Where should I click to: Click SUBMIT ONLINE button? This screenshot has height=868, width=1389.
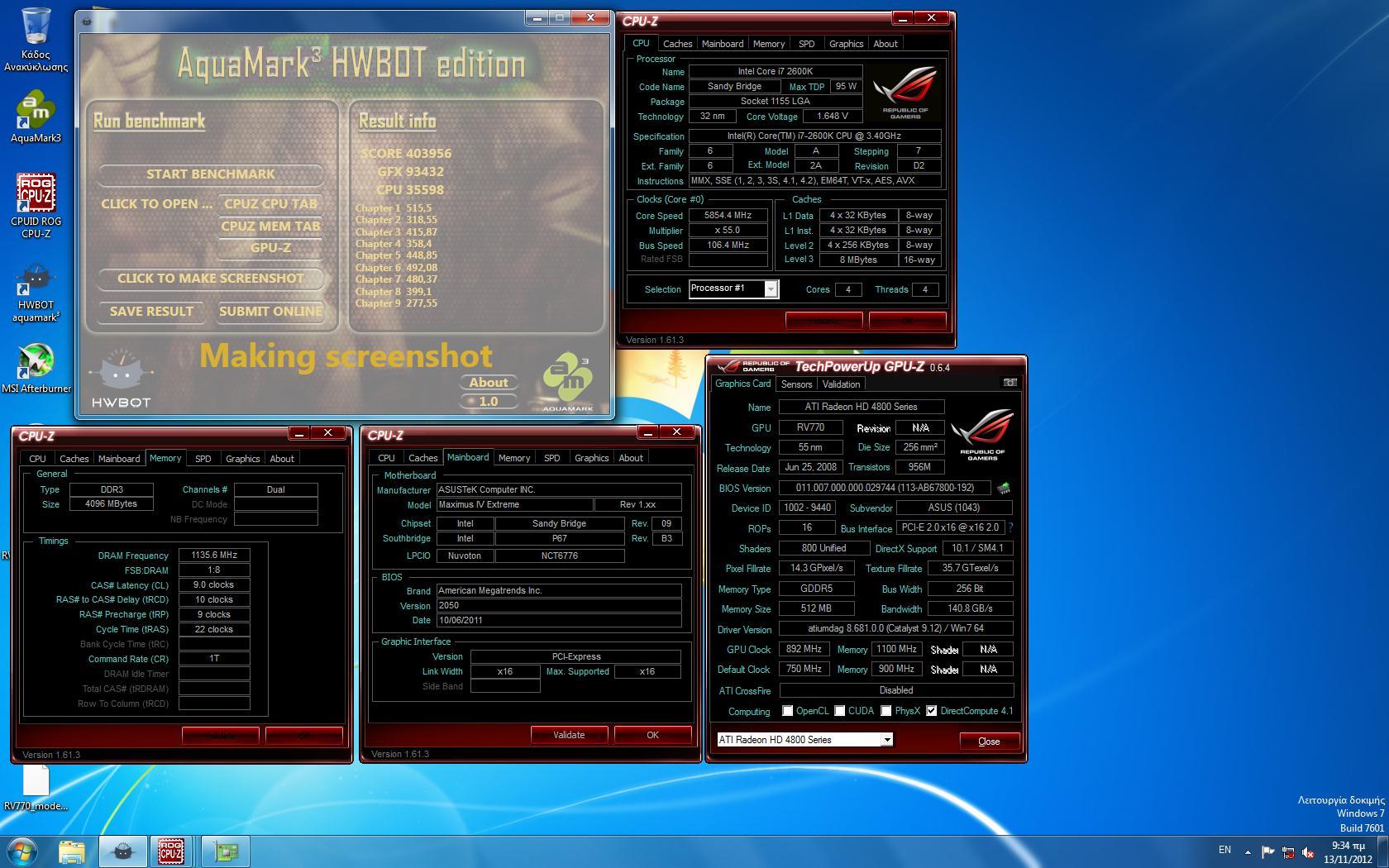tap(270, 312)
